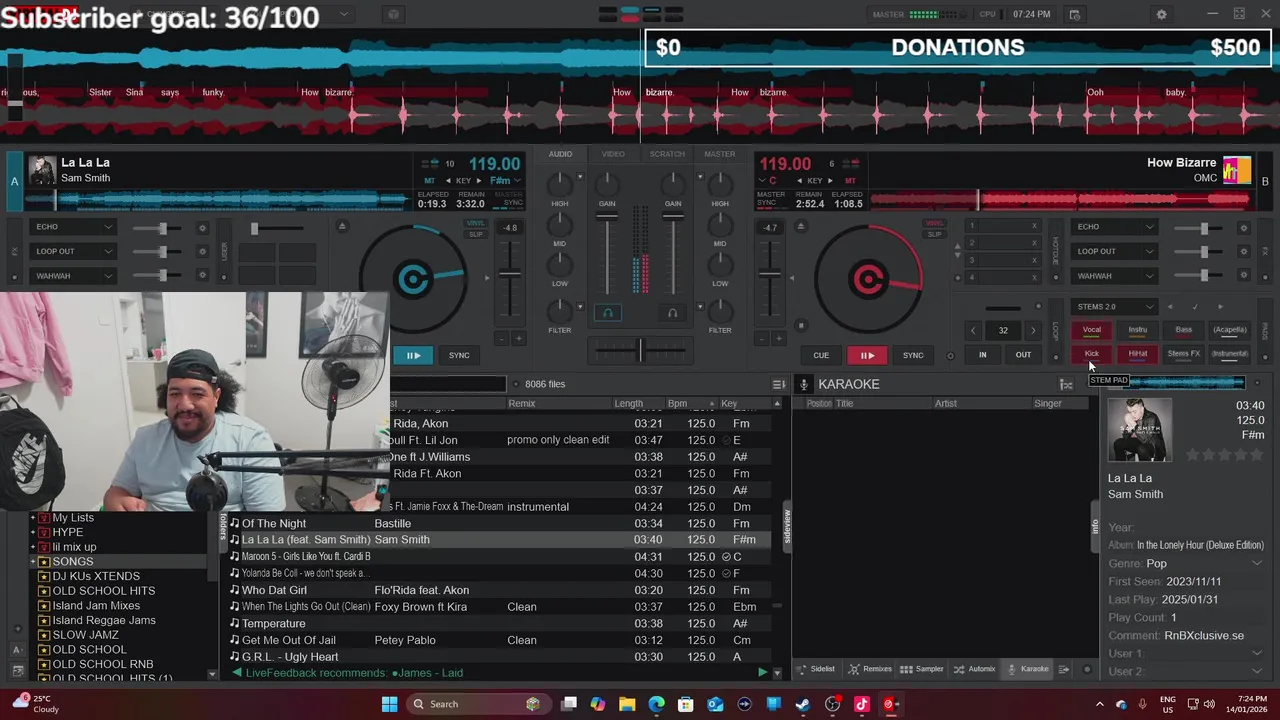Image resolution: width=1280 pixels, height=720 pixels.
Task: Open the Sidelist tab
Action: [816, 669]
